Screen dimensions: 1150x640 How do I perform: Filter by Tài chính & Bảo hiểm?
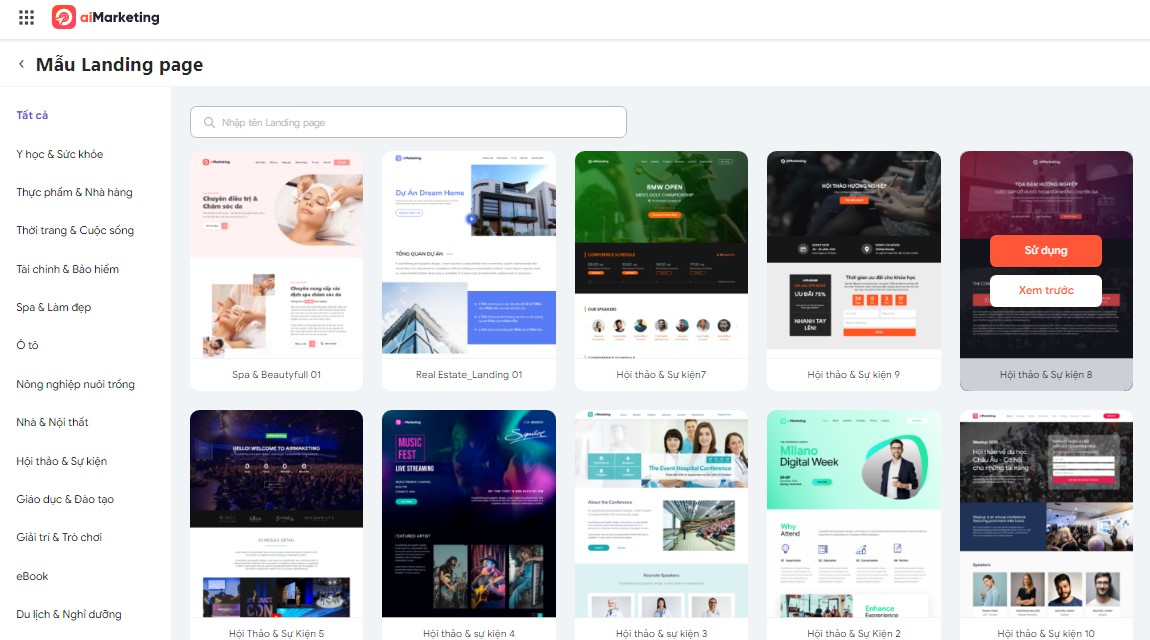point(67,269)
